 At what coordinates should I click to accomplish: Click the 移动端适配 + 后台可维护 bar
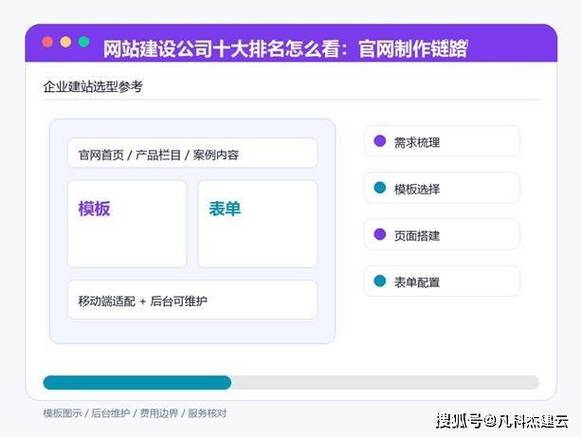[192, 300]
